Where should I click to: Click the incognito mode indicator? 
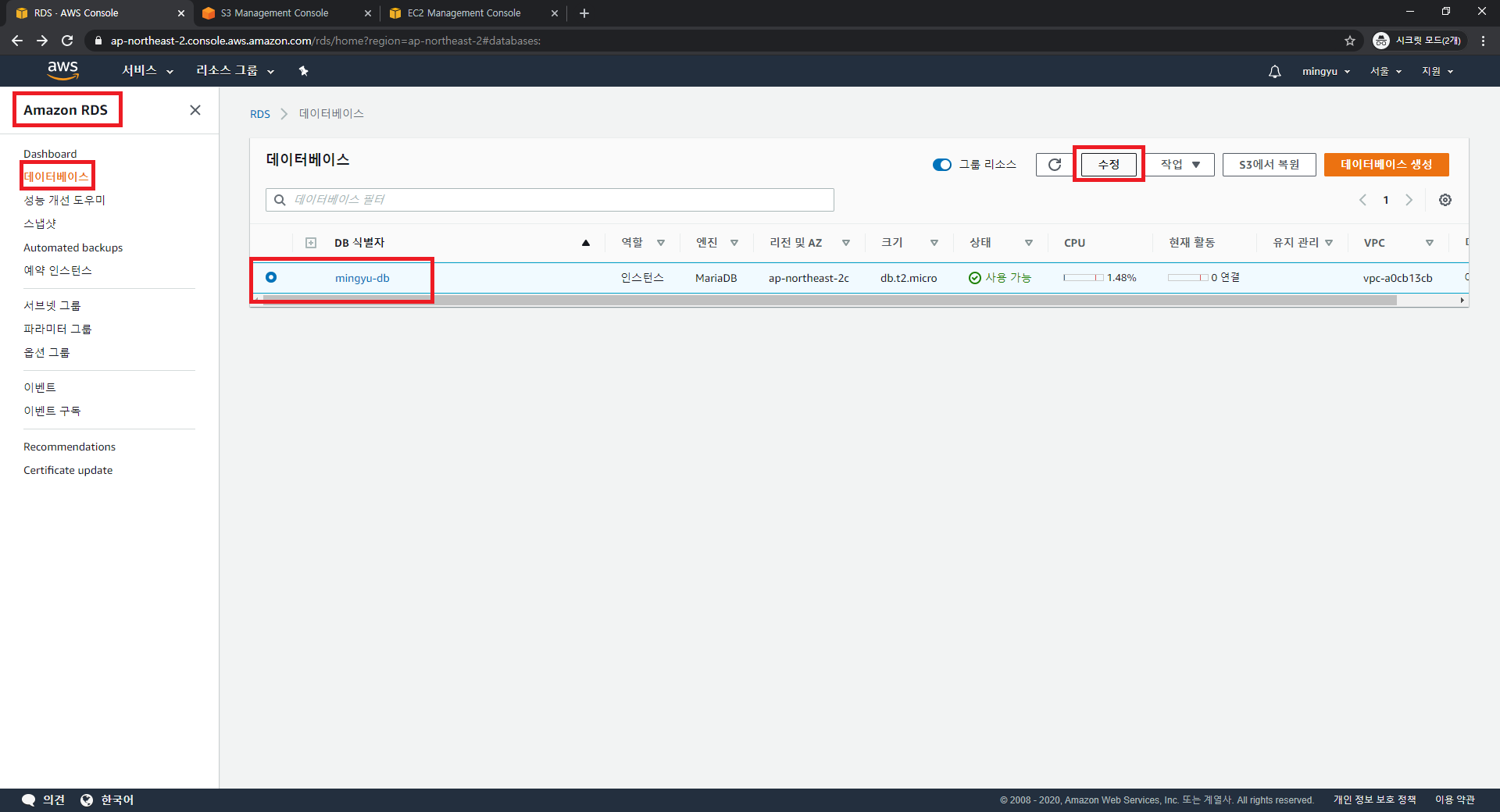coord(1418,41)
